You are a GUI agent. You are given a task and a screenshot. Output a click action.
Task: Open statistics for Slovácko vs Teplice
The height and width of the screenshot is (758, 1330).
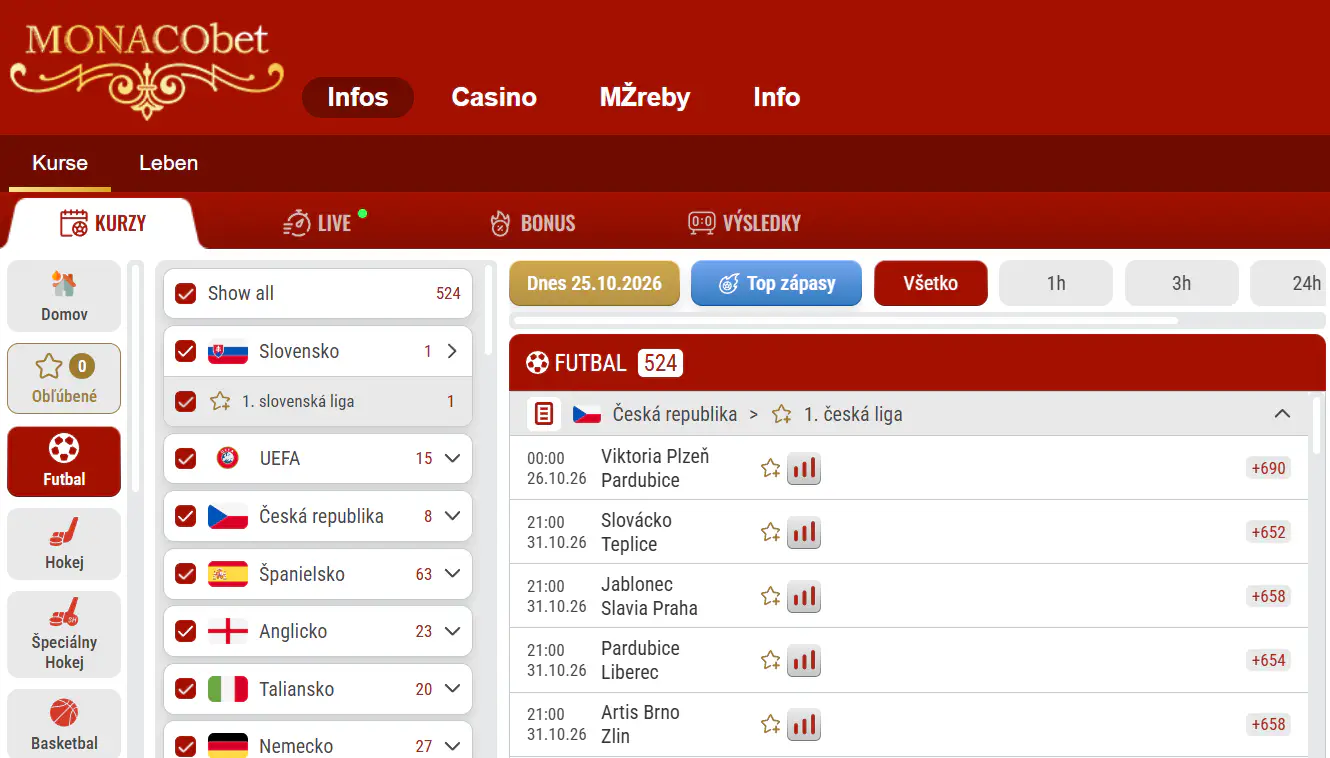coord(804,532)
